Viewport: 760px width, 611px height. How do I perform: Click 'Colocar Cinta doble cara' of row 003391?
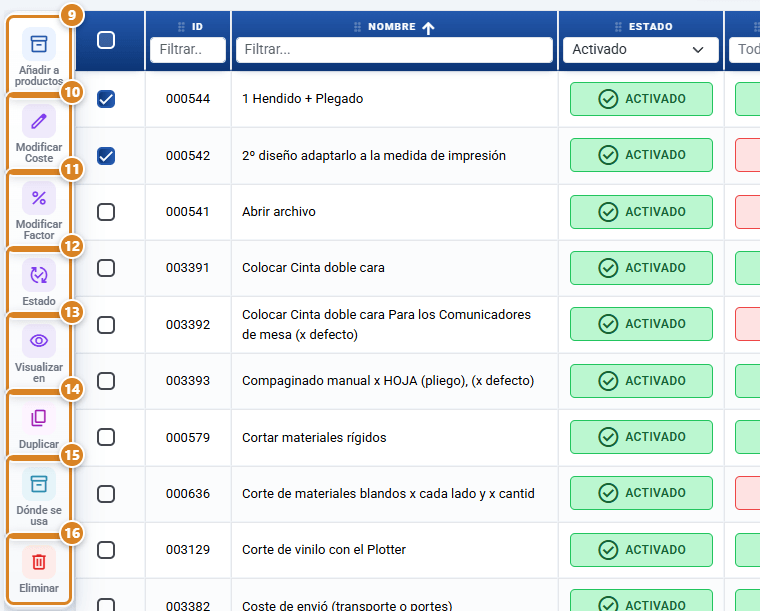tap(313, 268)
